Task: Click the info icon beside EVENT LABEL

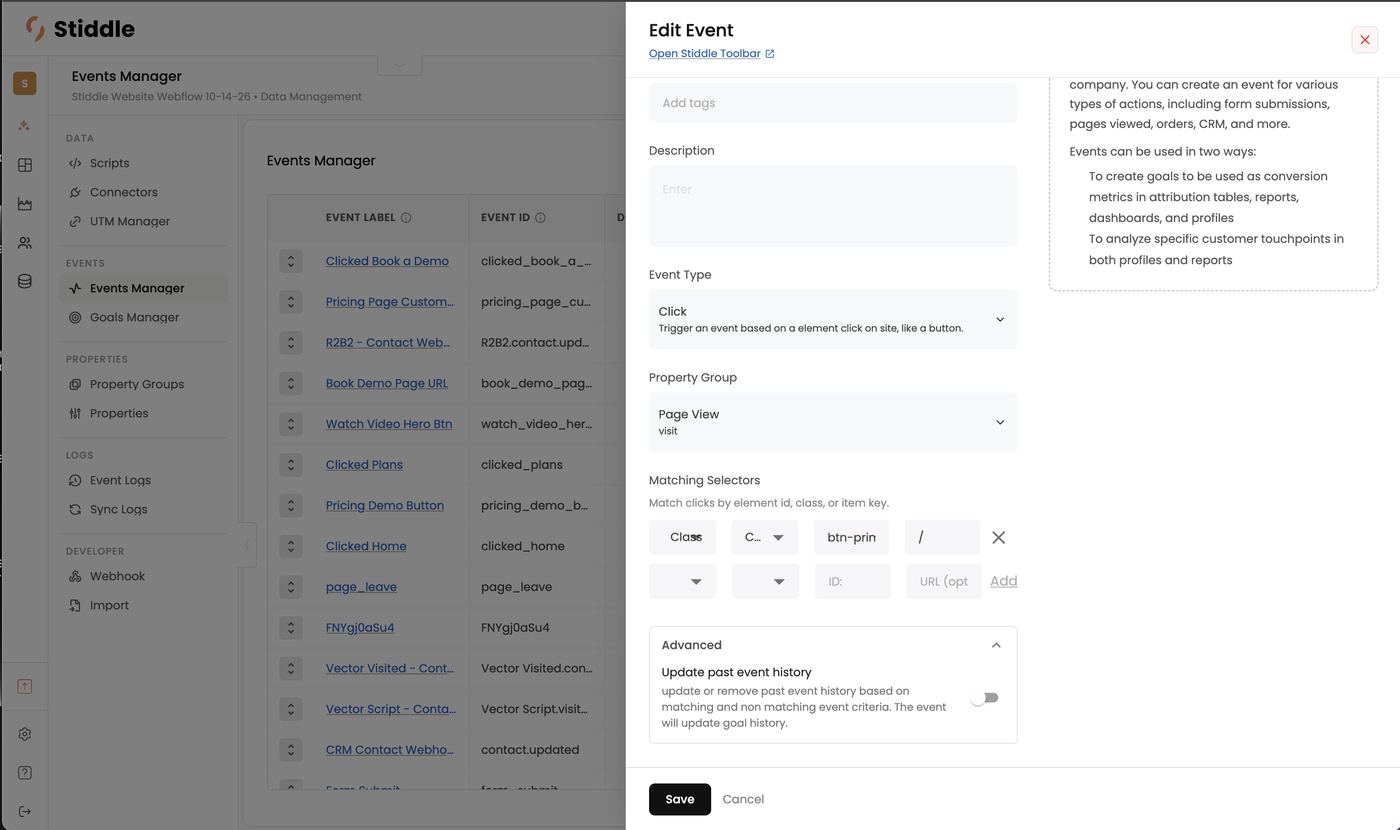Action: 406,217
